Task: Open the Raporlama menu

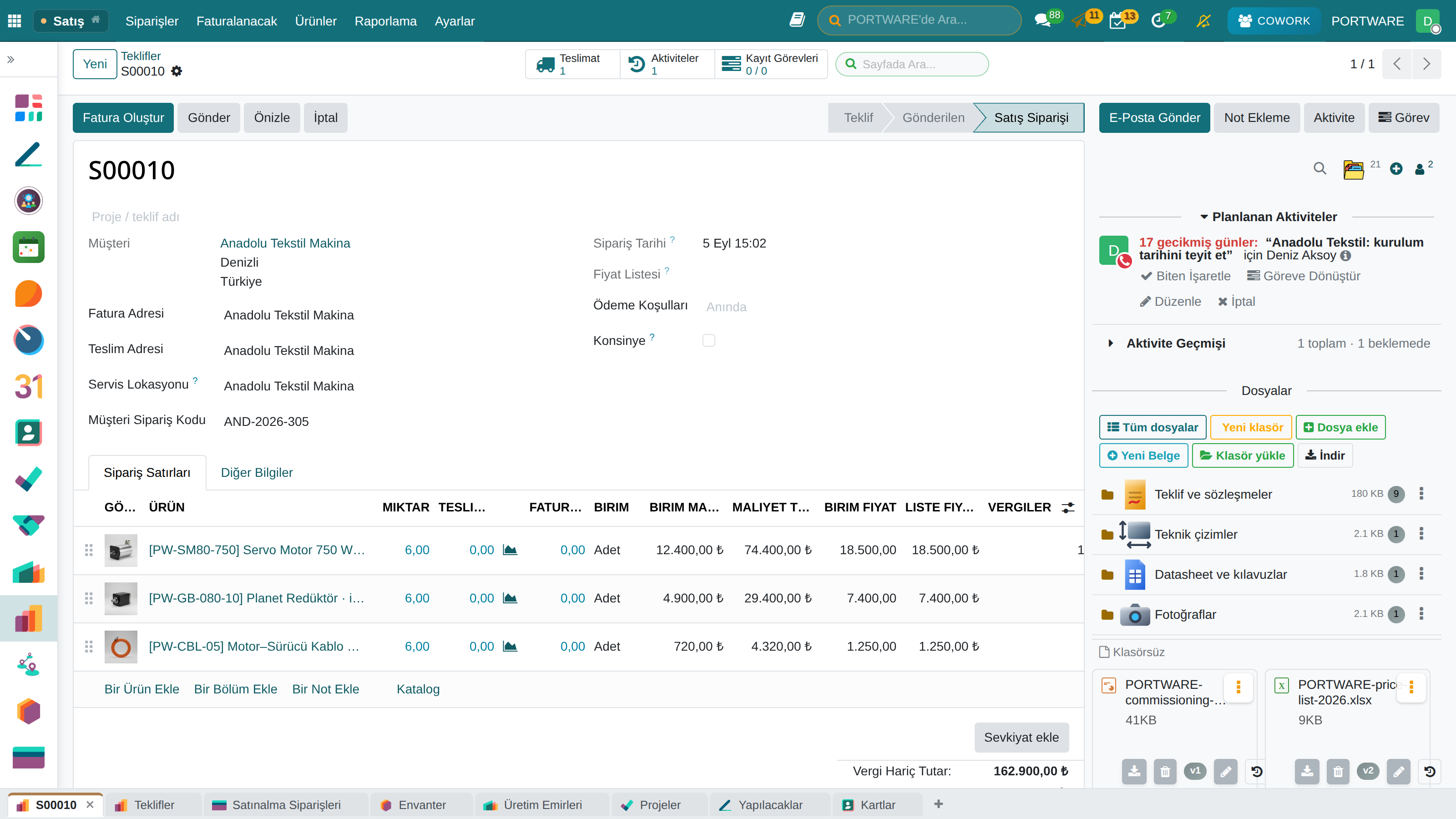Action: click(385, 21)
